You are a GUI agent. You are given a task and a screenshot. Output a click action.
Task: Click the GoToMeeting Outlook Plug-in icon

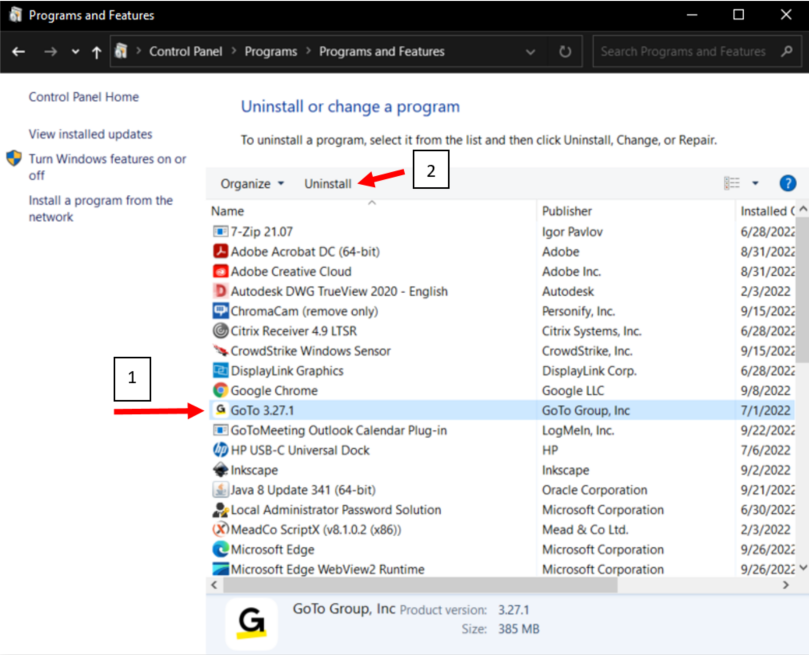[x=220, y=430]
